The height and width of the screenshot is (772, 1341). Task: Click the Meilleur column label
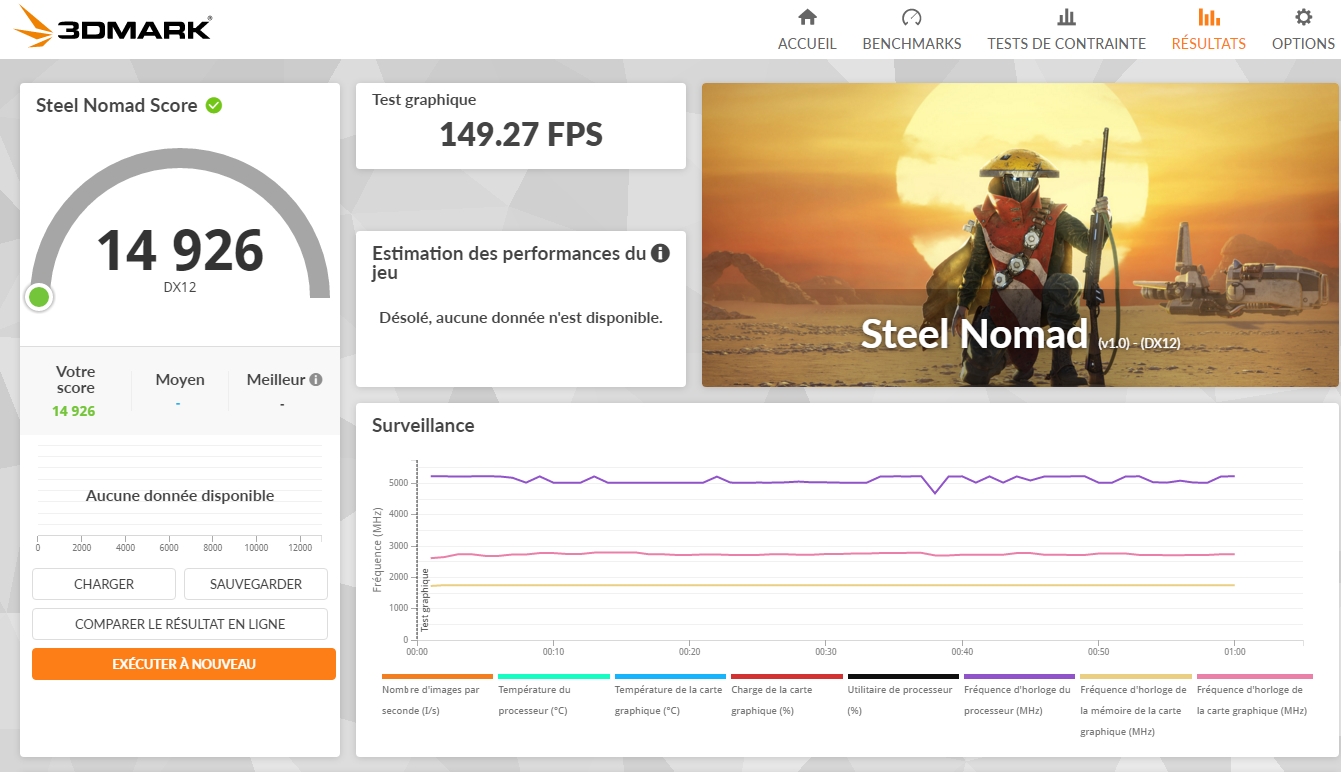coord(276,380)
